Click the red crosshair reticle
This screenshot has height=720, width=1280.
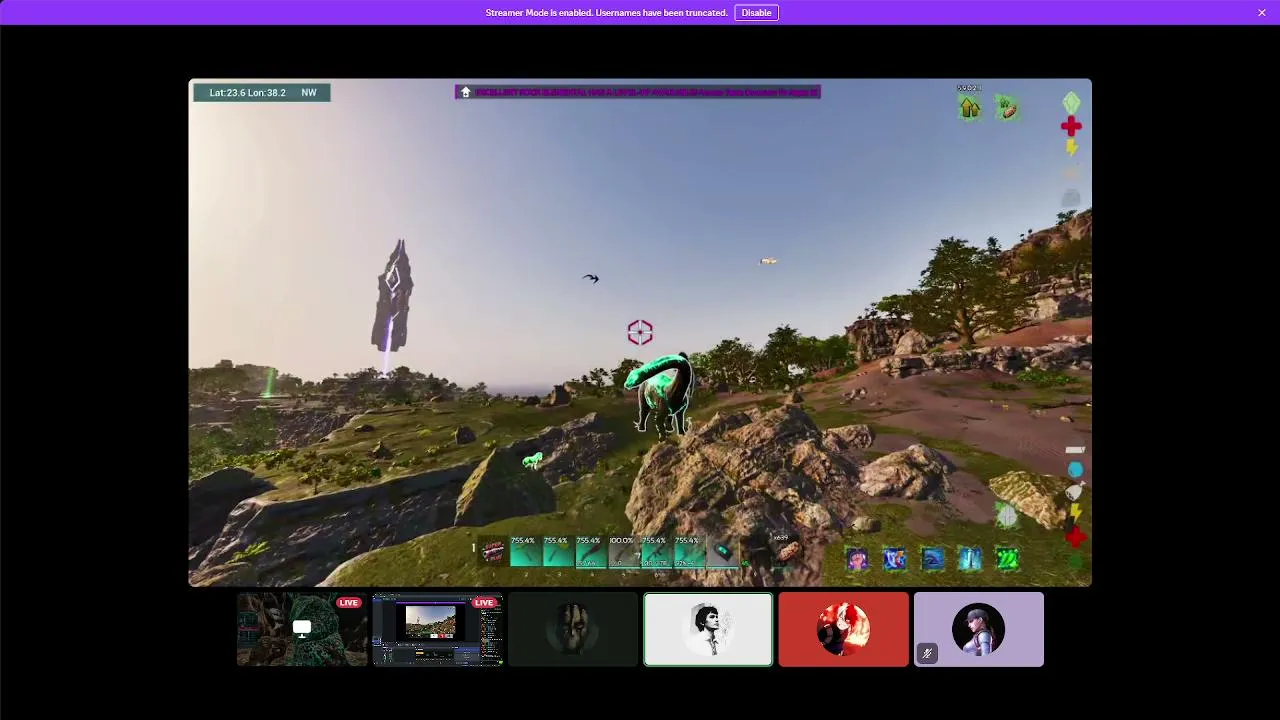tap(640, 332)
